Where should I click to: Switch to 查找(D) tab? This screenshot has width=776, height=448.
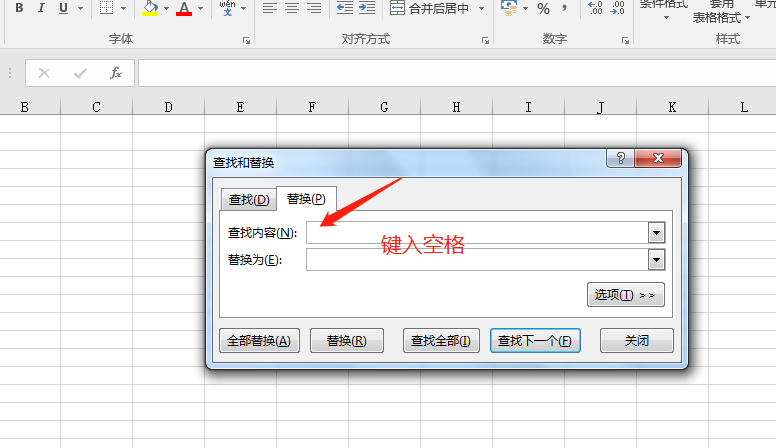coord(249,199)
